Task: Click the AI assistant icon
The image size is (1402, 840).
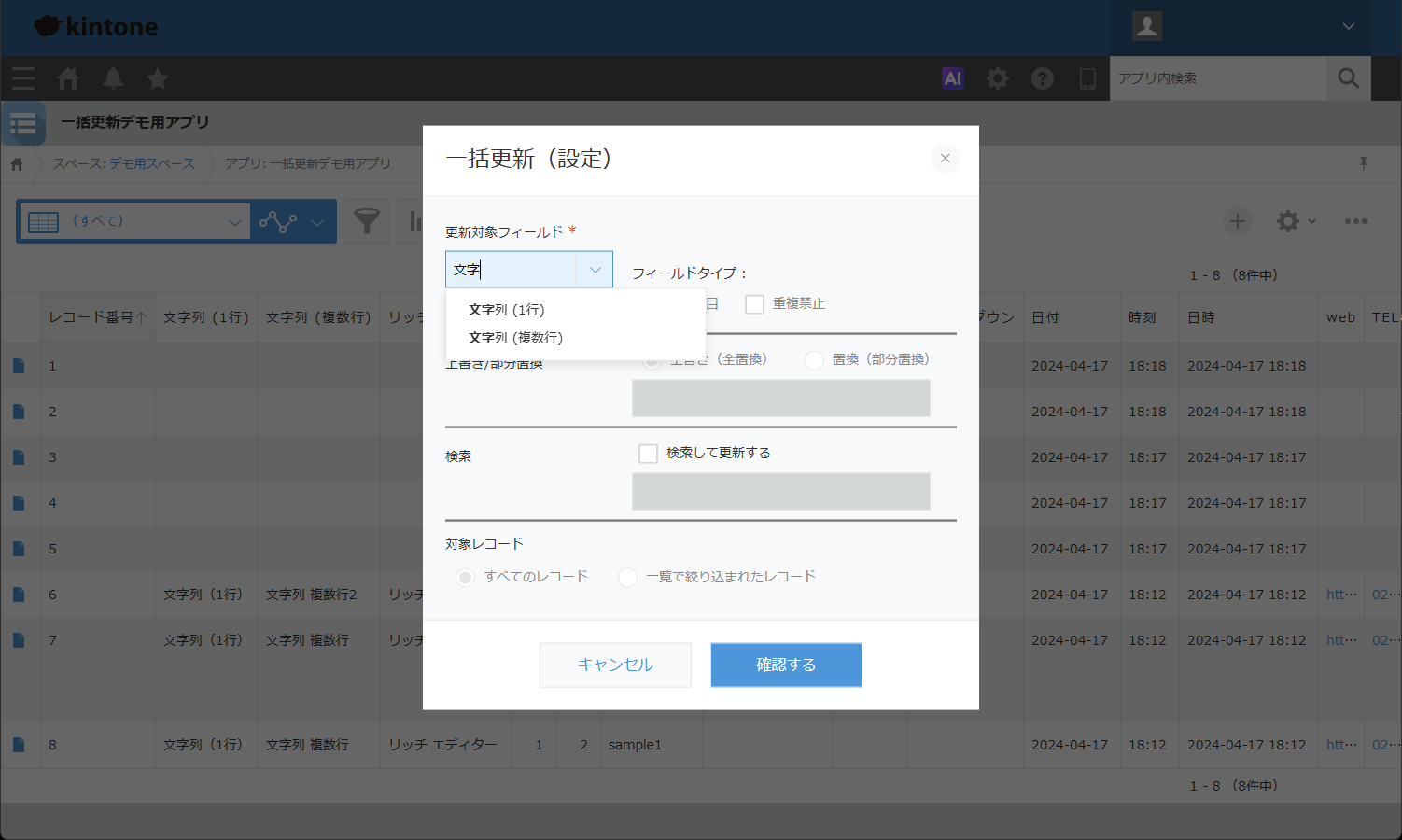Action: [952, 78]
